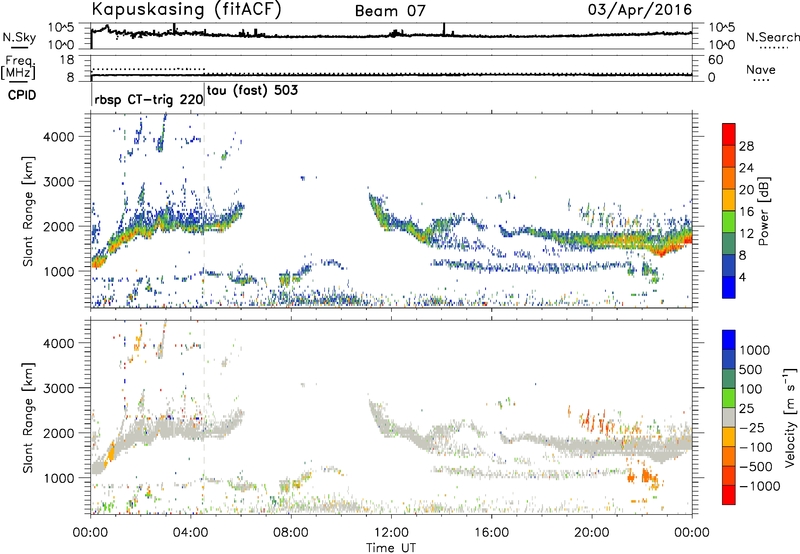Image resolution: width=800 pixels, height=554 pixels.
Task: Click the "Slant Range [km]" label of velocity panel
Action: (28, 418)
